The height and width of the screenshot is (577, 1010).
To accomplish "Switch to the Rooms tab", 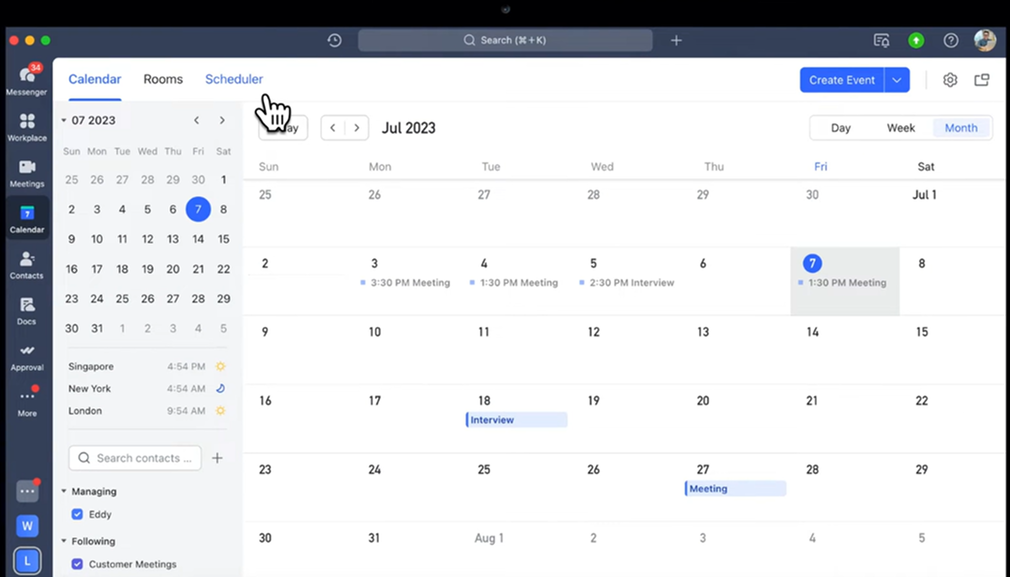I will (163, 79).
